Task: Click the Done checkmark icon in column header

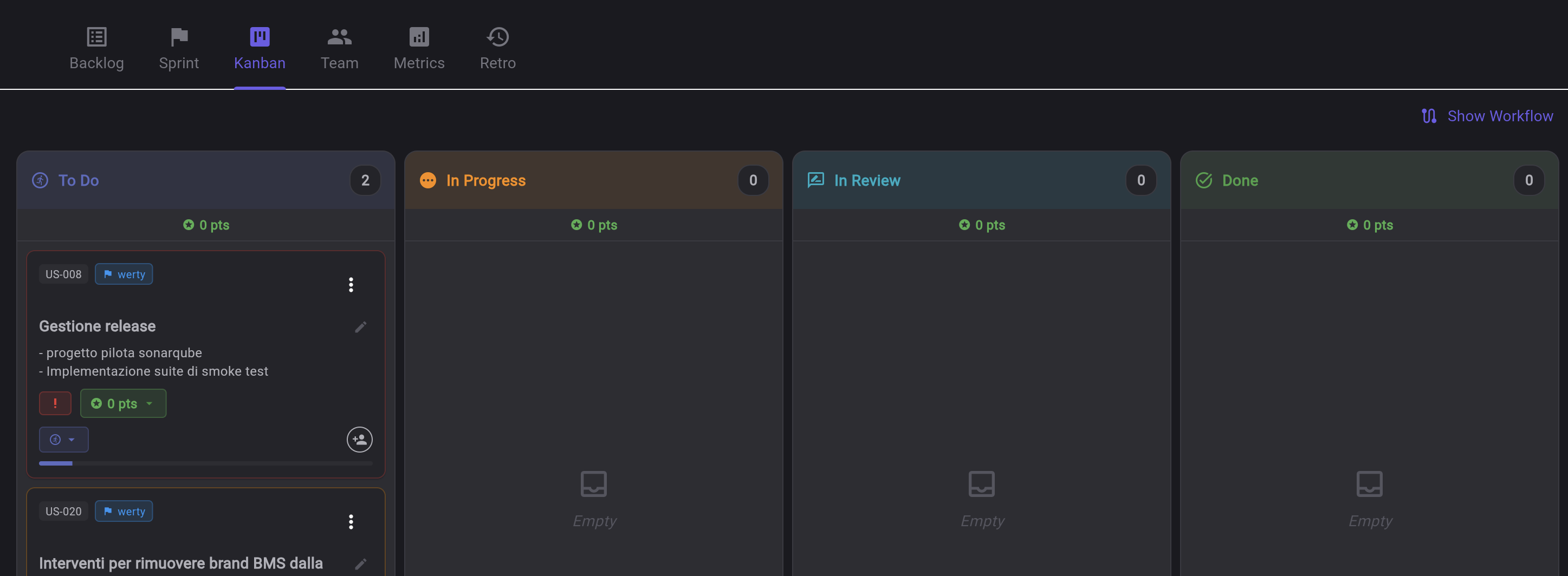Action: click(1203, 180)
